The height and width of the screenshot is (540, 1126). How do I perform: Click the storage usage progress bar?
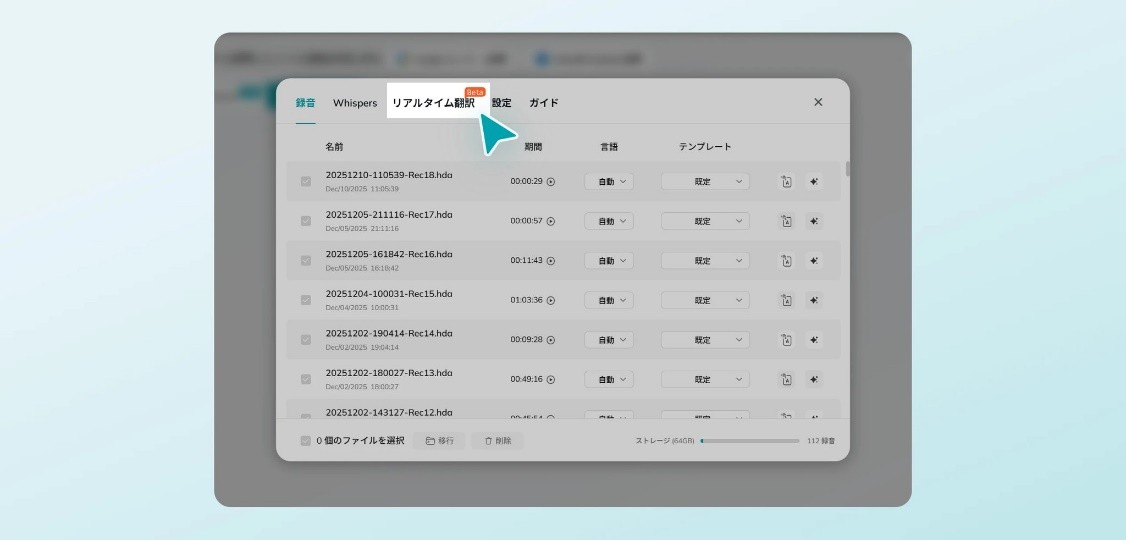click(x=749, y=441)
